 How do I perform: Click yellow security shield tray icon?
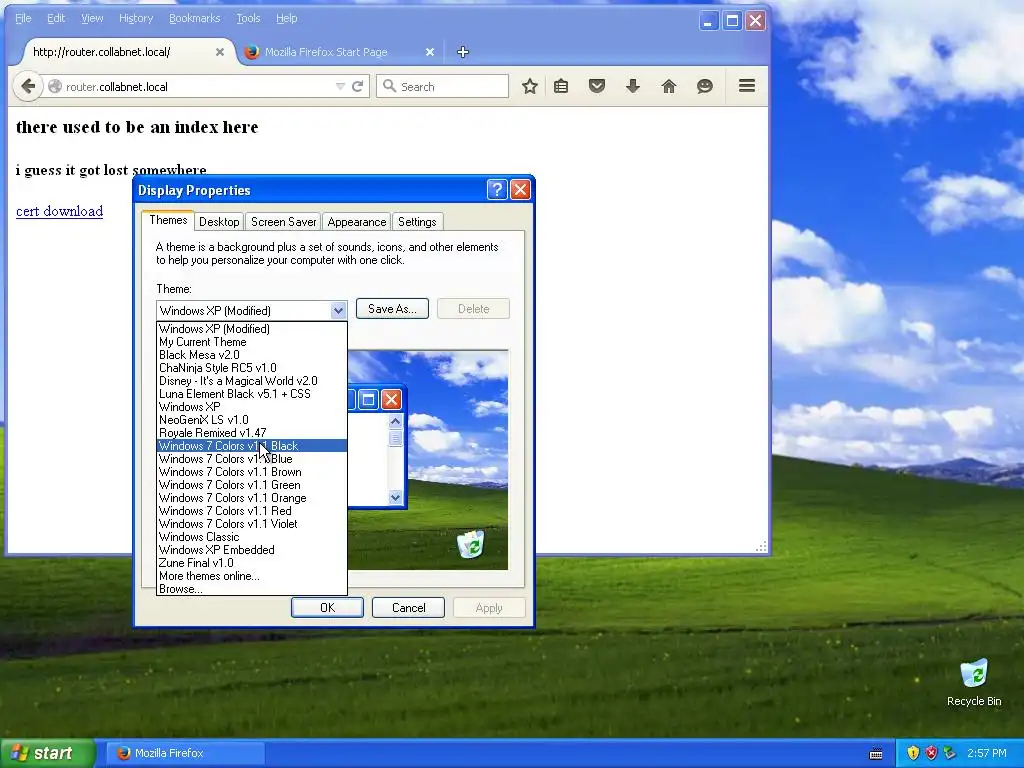tap(913, 754)
